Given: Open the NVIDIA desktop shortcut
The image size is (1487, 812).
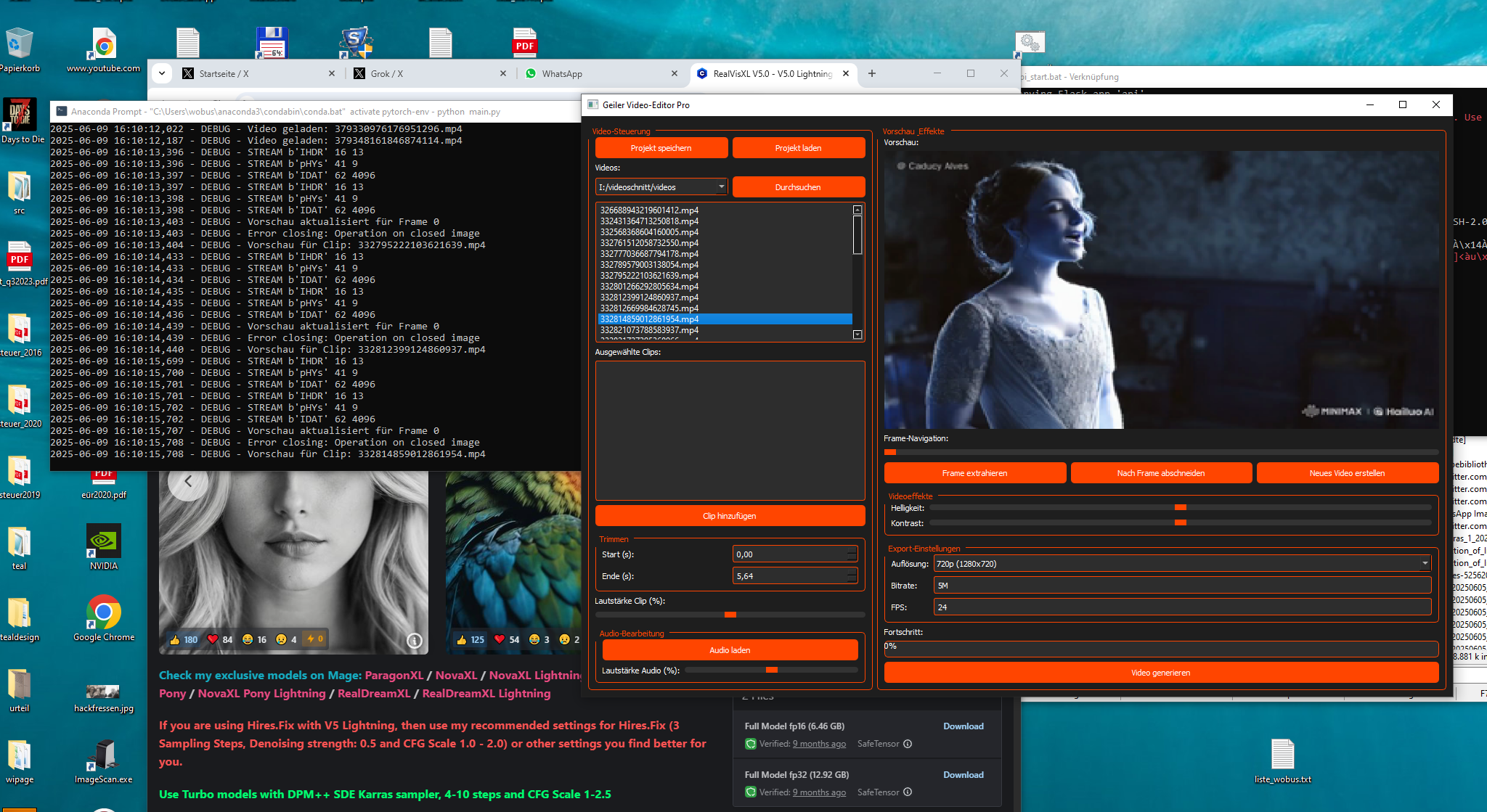Looking at the screenshot, I should (x=104, y=542).
